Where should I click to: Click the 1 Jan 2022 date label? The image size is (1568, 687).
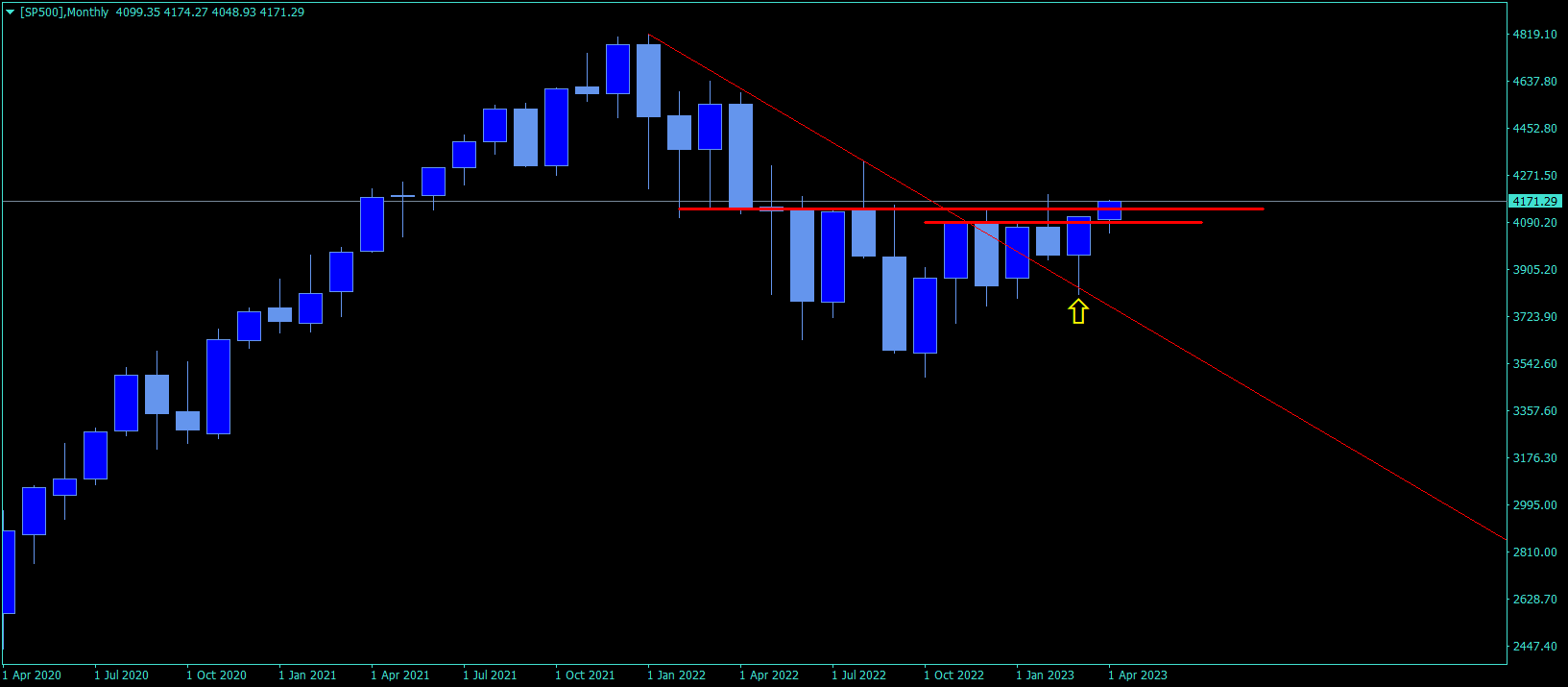tap(676, 675)
